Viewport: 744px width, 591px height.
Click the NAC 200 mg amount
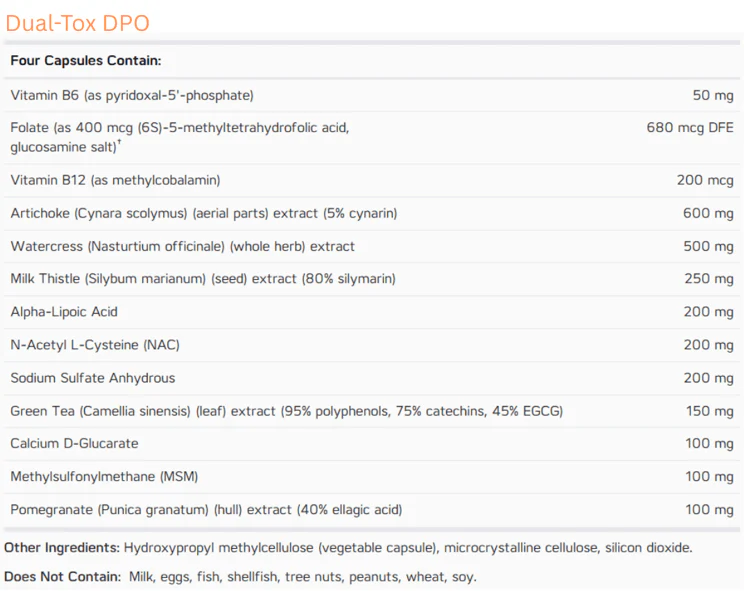(708, 345)
